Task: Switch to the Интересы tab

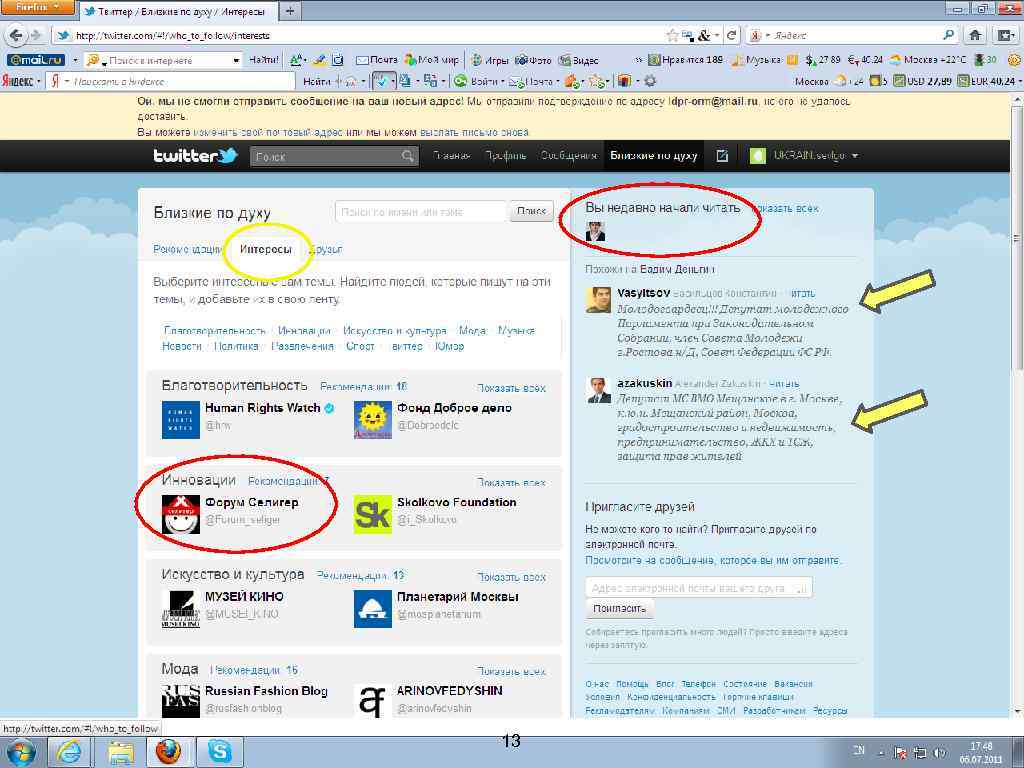Action: point(266,249)
